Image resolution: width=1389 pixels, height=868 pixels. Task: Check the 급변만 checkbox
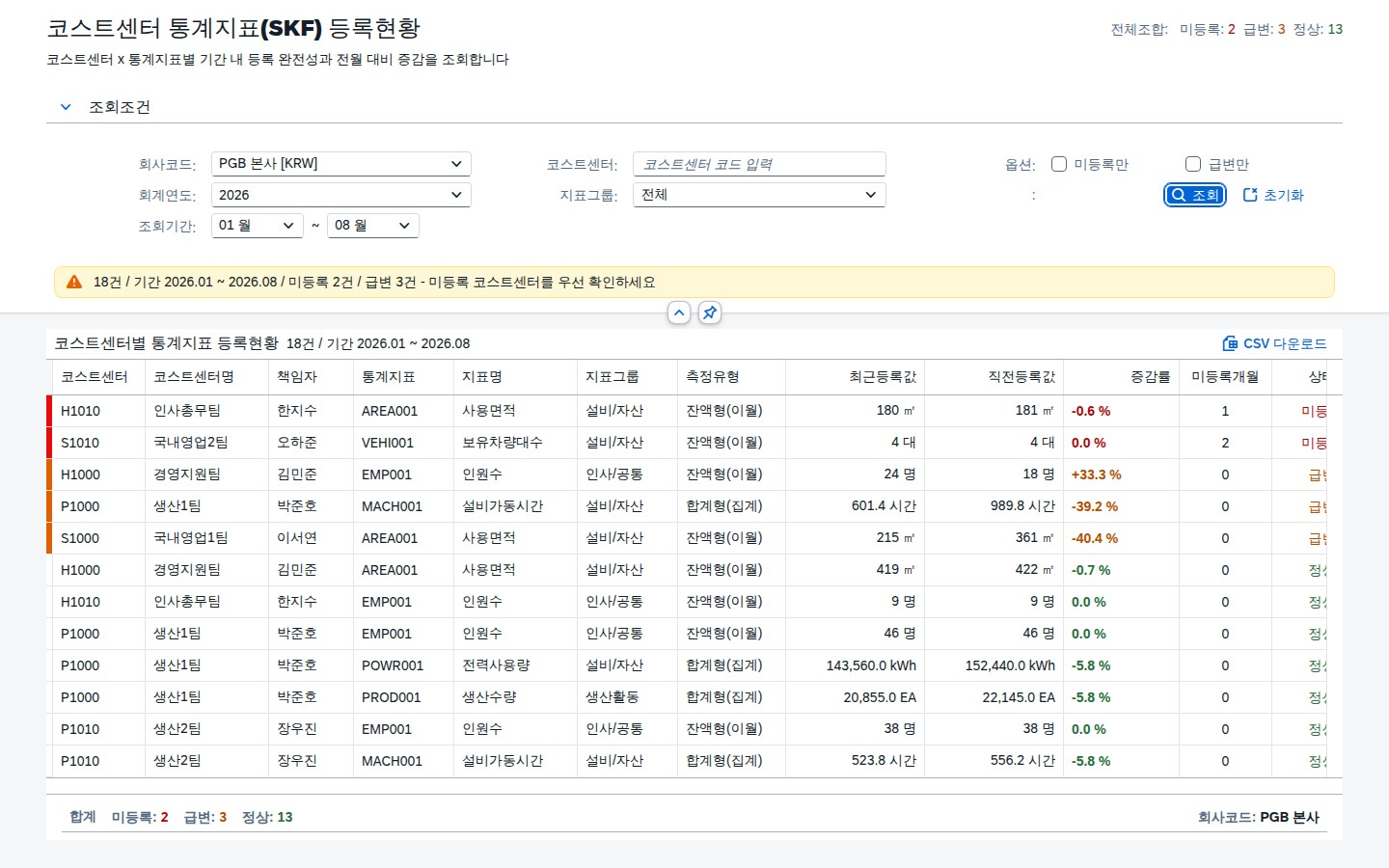pos(1193,164)
